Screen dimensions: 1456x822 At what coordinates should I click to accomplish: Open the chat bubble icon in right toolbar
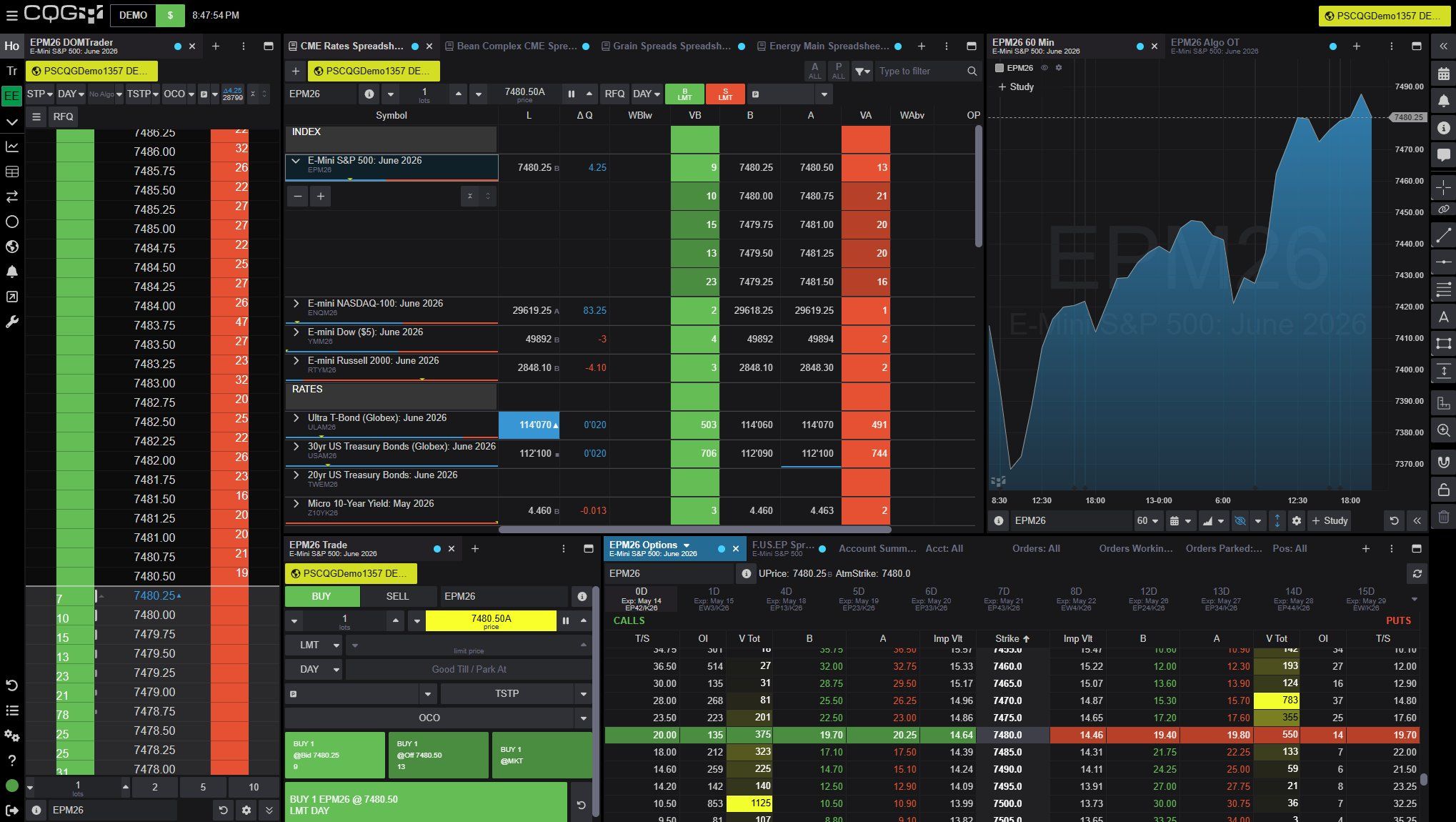[1443, 154]
